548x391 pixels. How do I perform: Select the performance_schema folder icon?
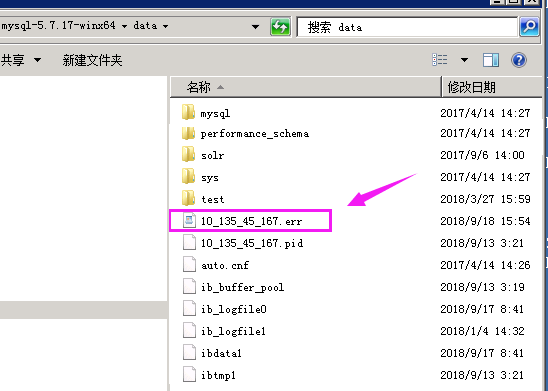click(x=188, y=133)
